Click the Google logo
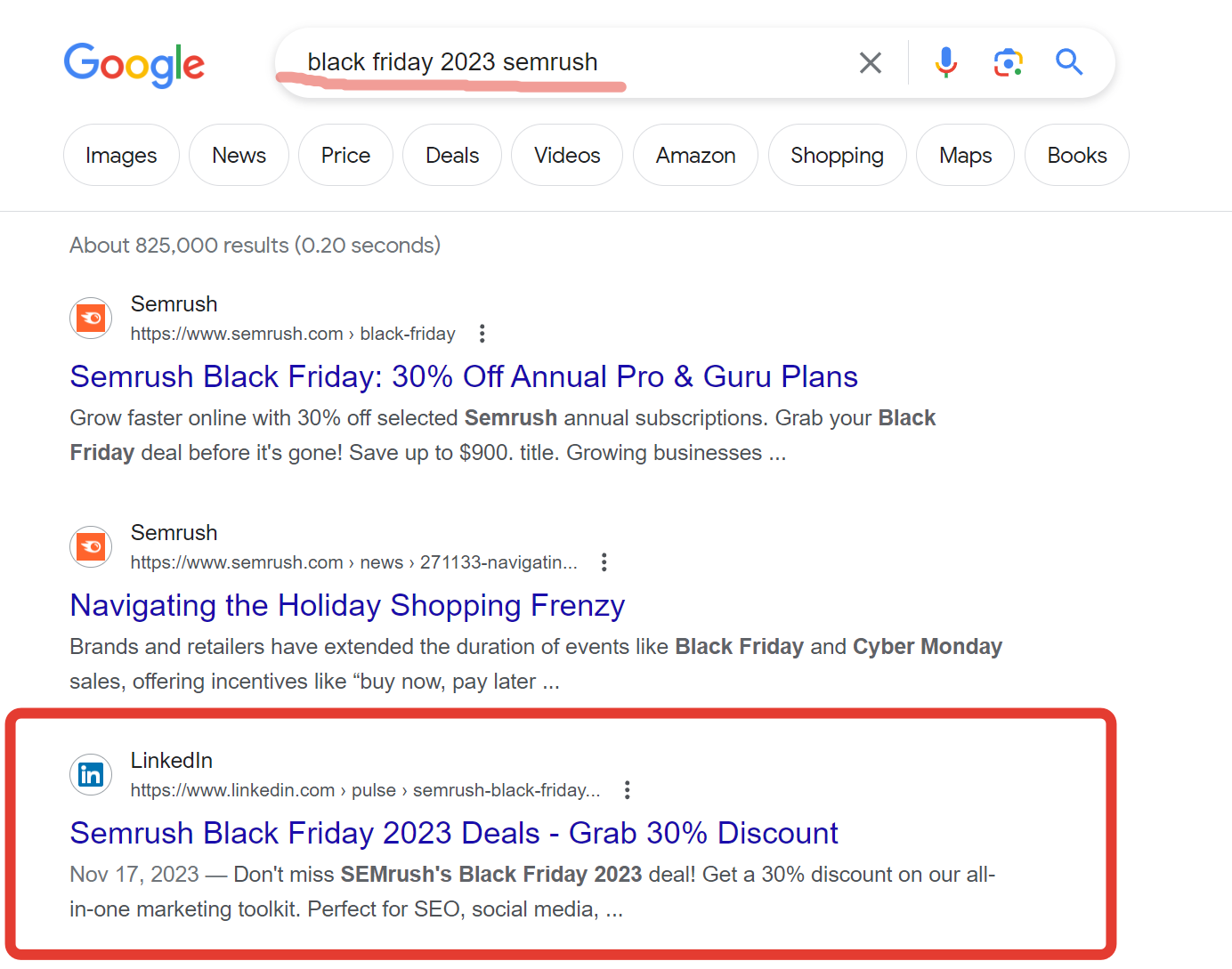 coord(134,64)
